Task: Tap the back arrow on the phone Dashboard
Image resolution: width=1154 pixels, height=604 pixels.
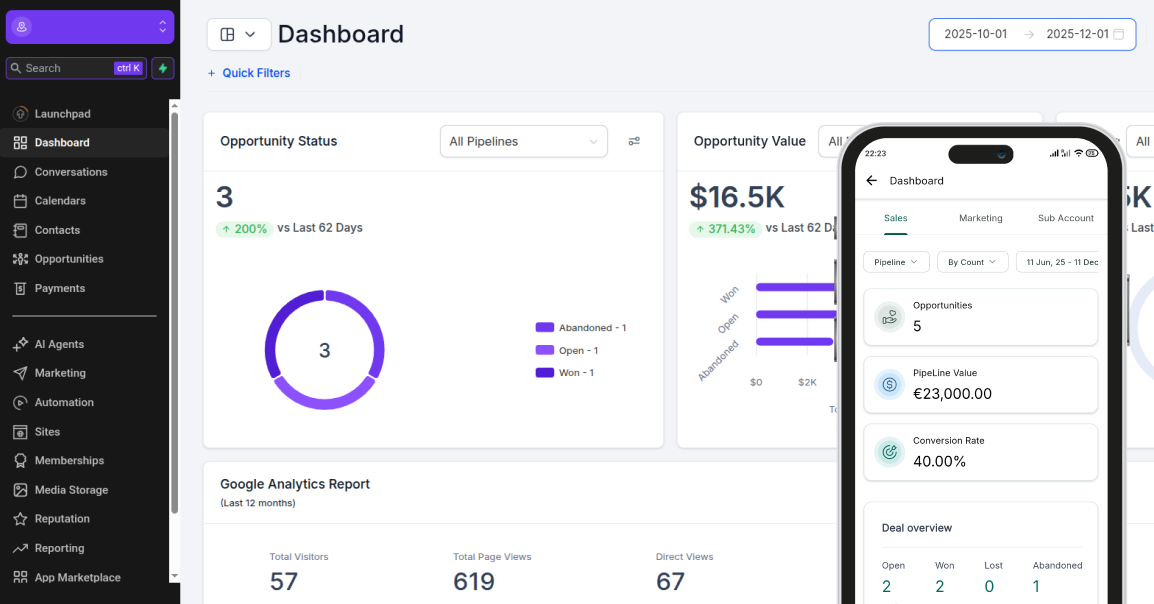Action: point(873,180)
